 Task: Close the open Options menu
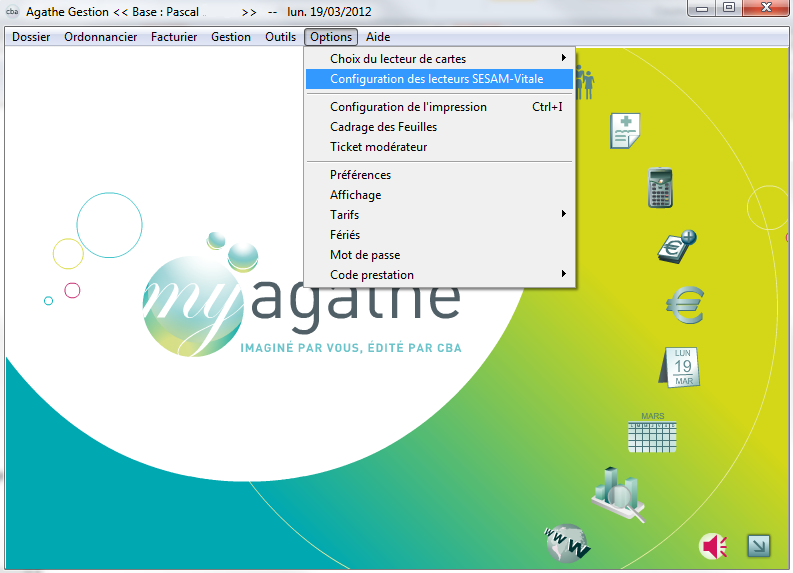(x=331, y=37)
